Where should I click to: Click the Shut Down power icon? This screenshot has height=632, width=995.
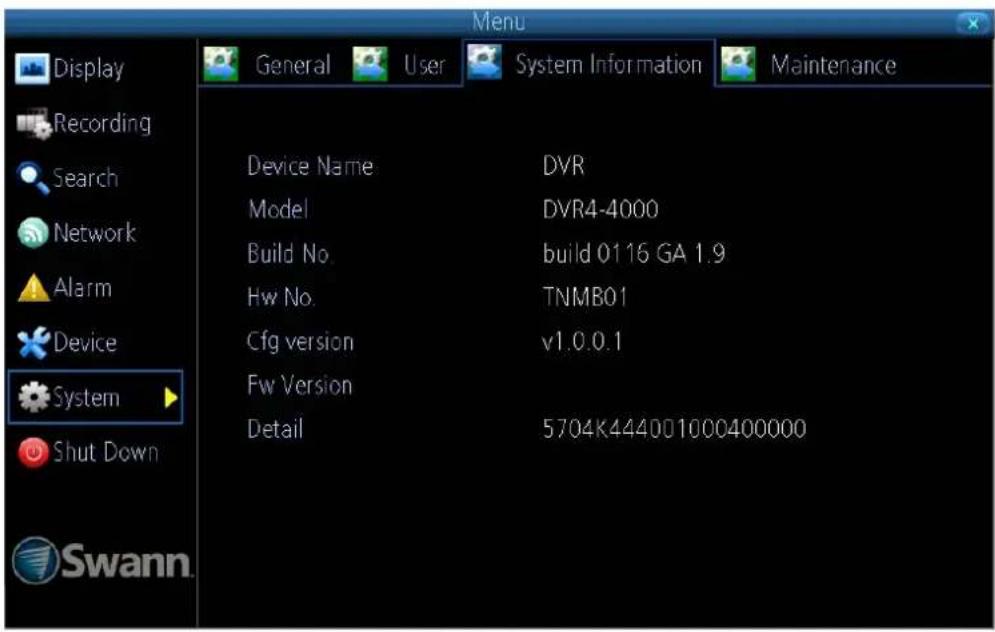coord(33,452)
